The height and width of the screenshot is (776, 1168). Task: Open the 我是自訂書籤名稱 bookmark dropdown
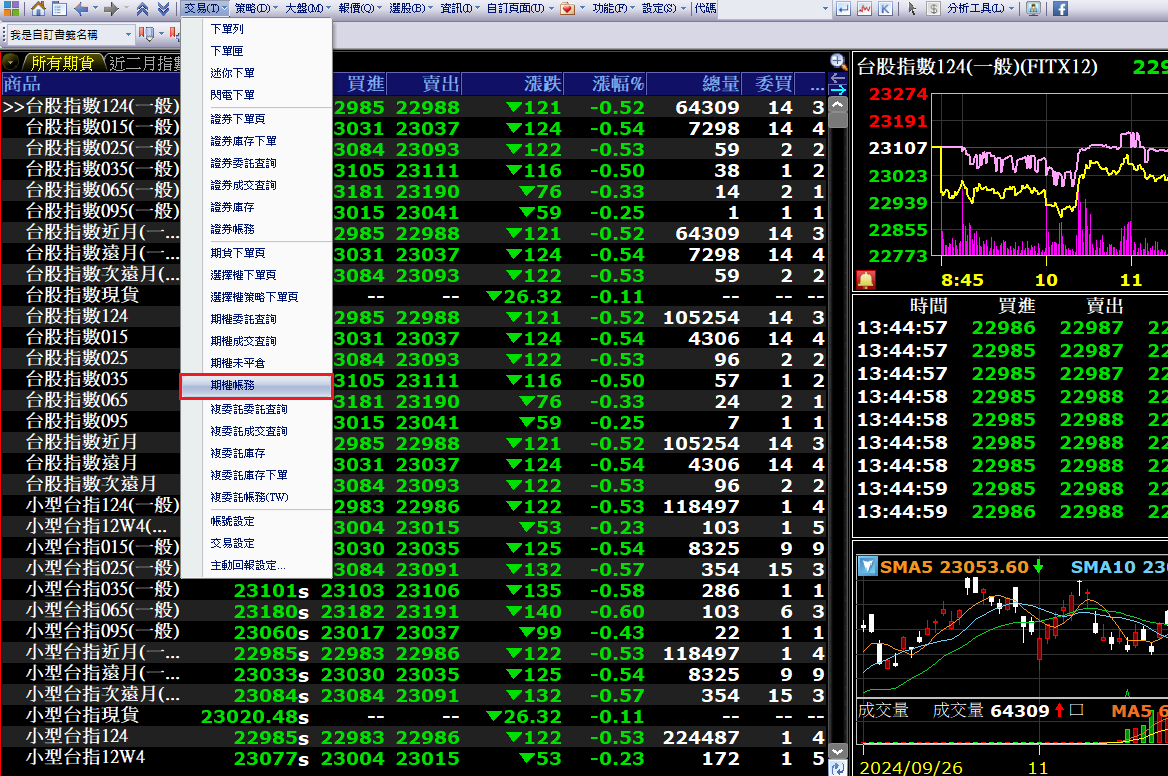pos(127,34)
